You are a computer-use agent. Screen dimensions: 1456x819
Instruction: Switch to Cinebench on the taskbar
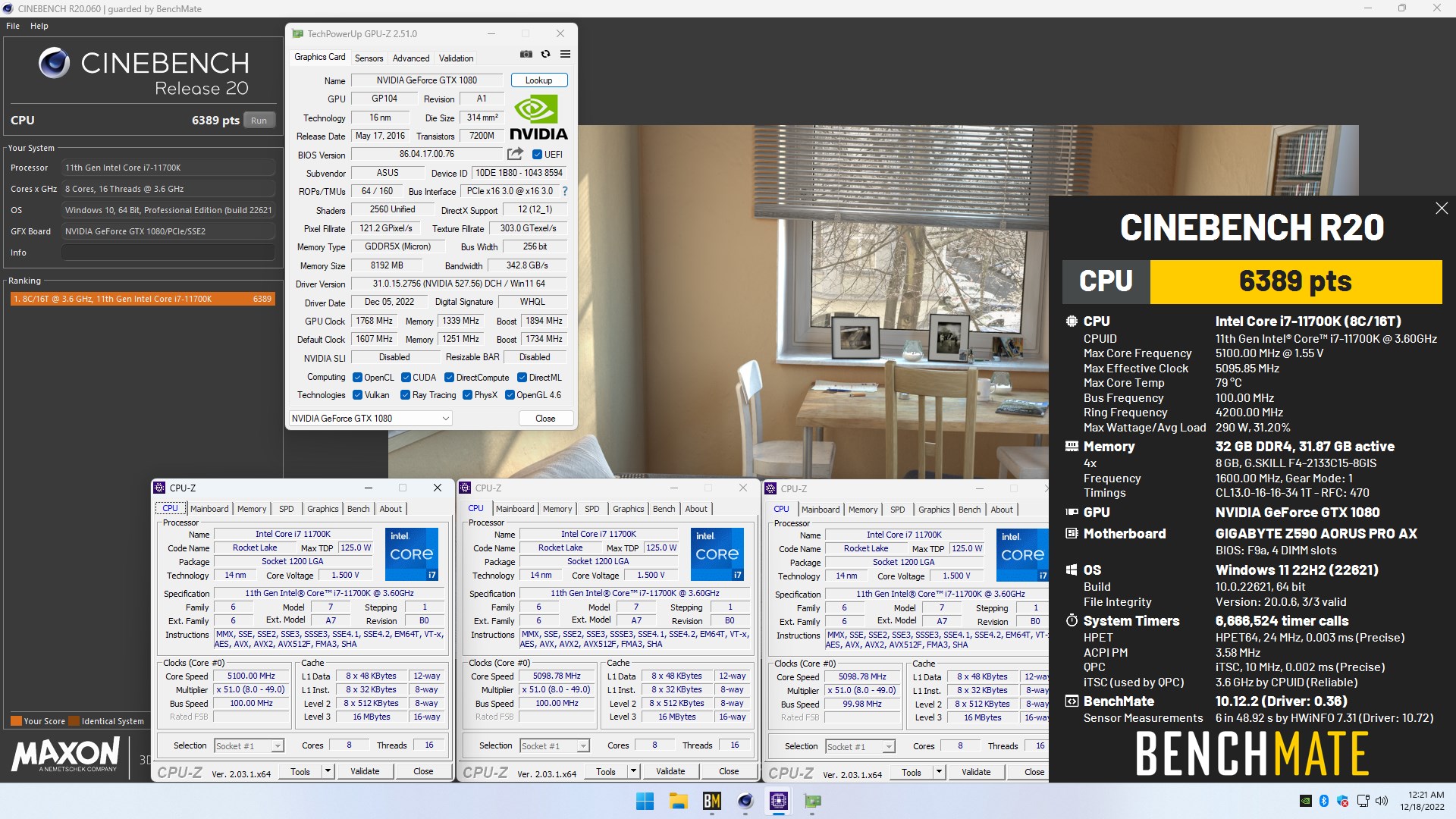(x=745, y=801)
